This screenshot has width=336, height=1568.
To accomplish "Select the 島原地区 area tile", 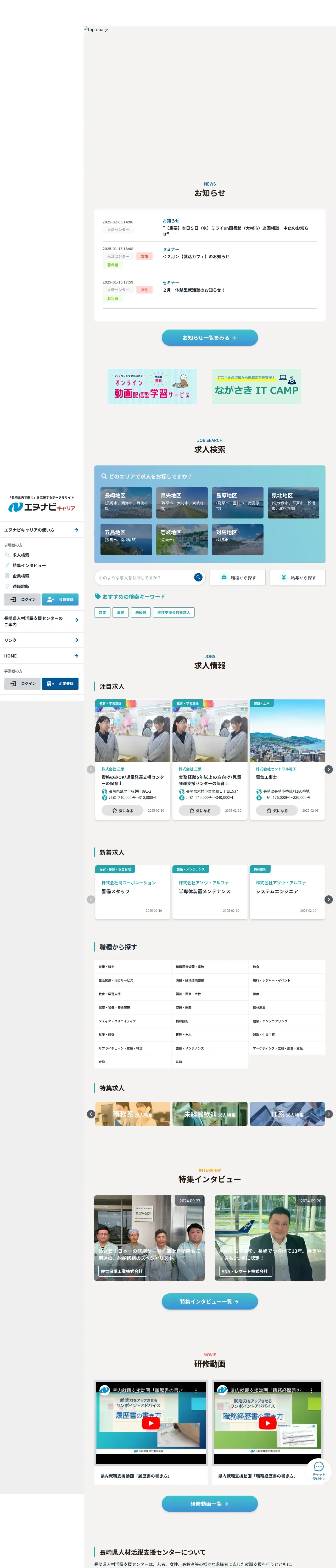I will coord(238,503).
